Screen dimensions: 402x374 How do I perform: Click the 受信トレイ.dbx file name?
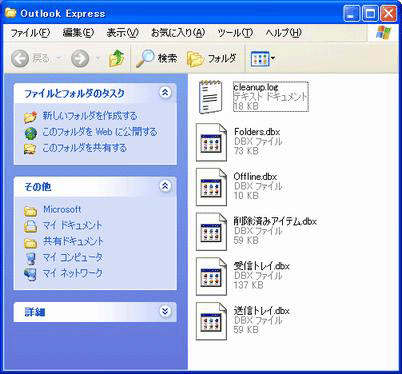pyautogui.click(x=262, y=266)
